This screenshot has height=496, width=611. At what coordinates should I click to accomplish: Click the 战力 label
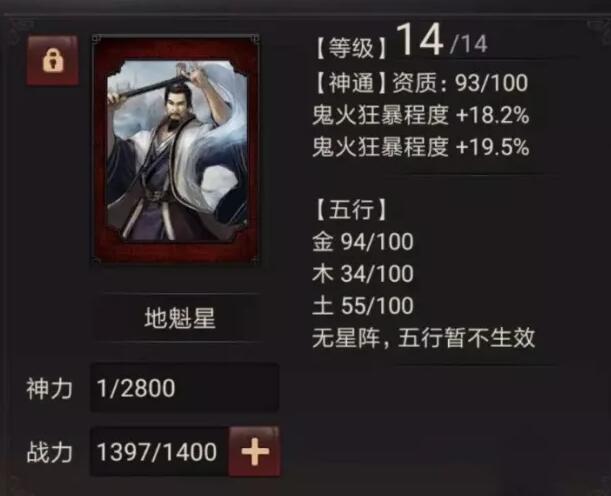click(x=49, y=452)
